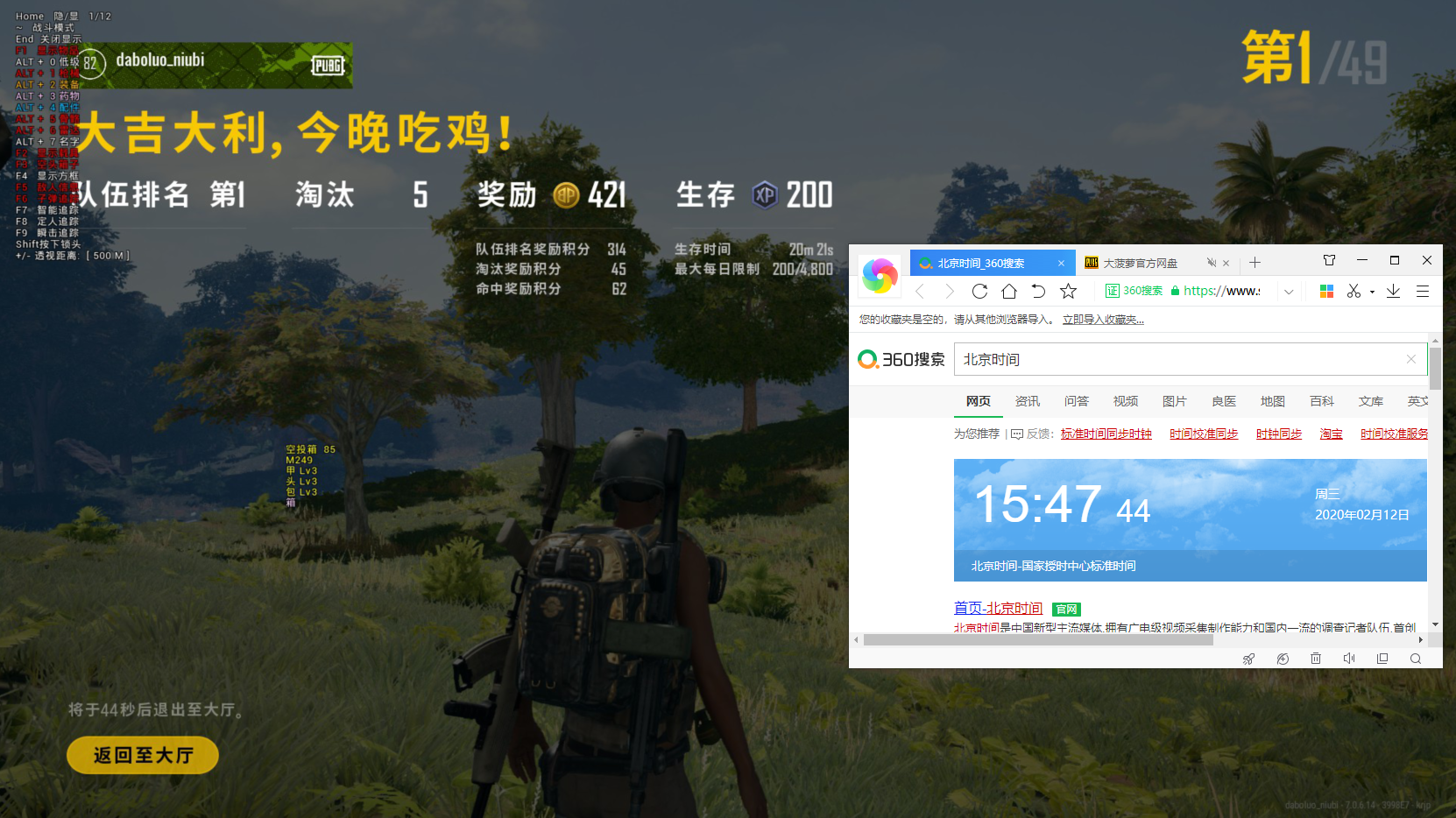Click the undo/restore closed tab icon

tap(1038, 291)
